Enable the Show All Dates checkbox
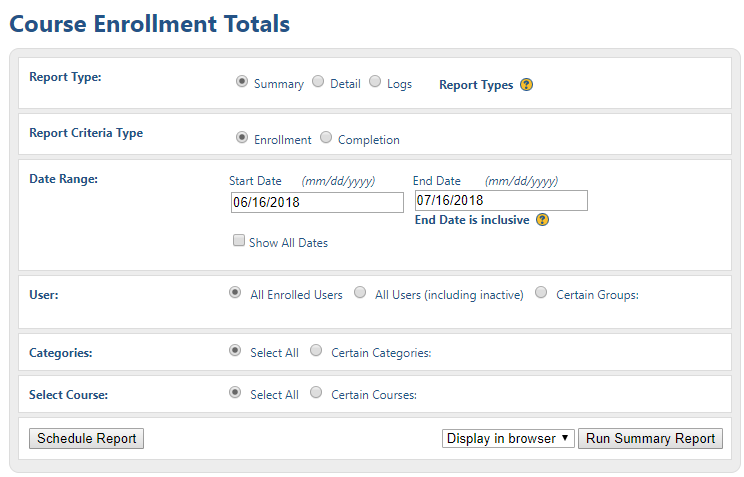The height and width of the screenshot is (477, 744). click(x=239, y=240)
